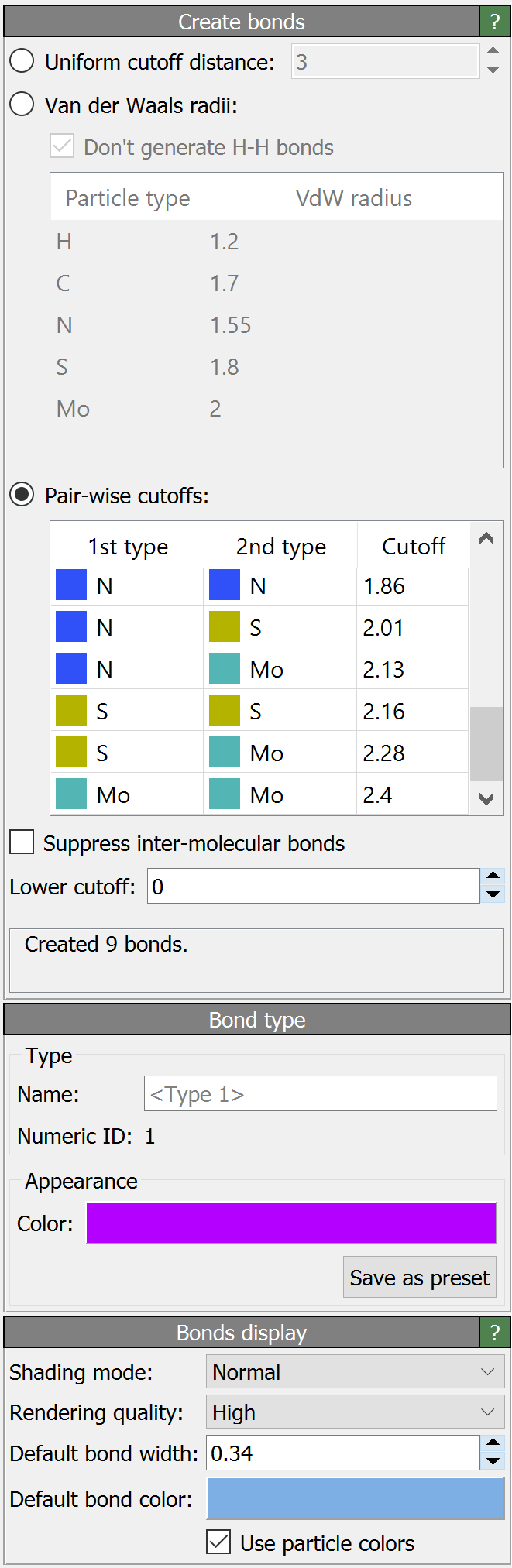Change the default bond color swatch
This screenshot has height=1568, width=512.
tap(355, 1499)
